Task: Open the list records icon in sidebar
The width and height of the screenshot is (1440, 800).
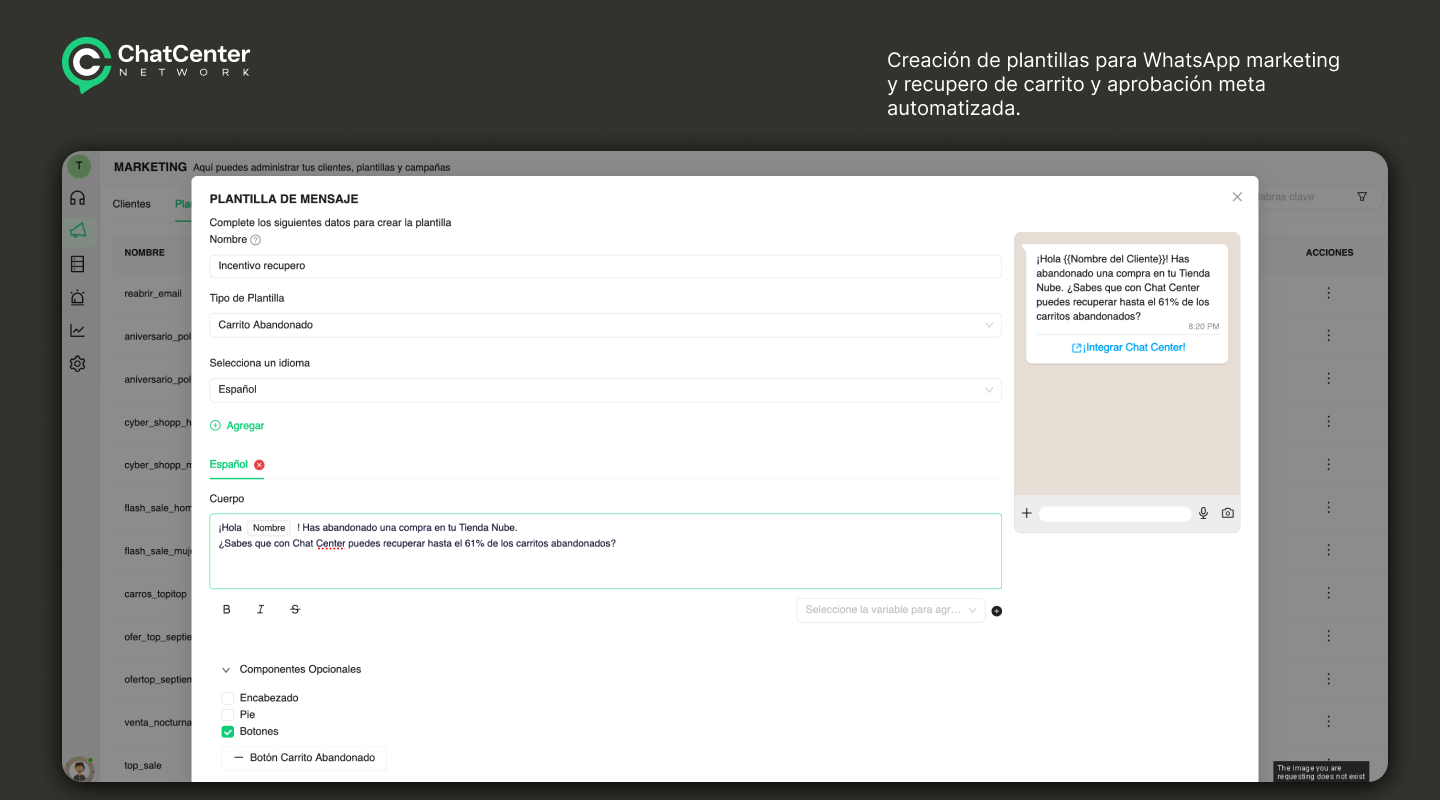Action: [78, 264]
